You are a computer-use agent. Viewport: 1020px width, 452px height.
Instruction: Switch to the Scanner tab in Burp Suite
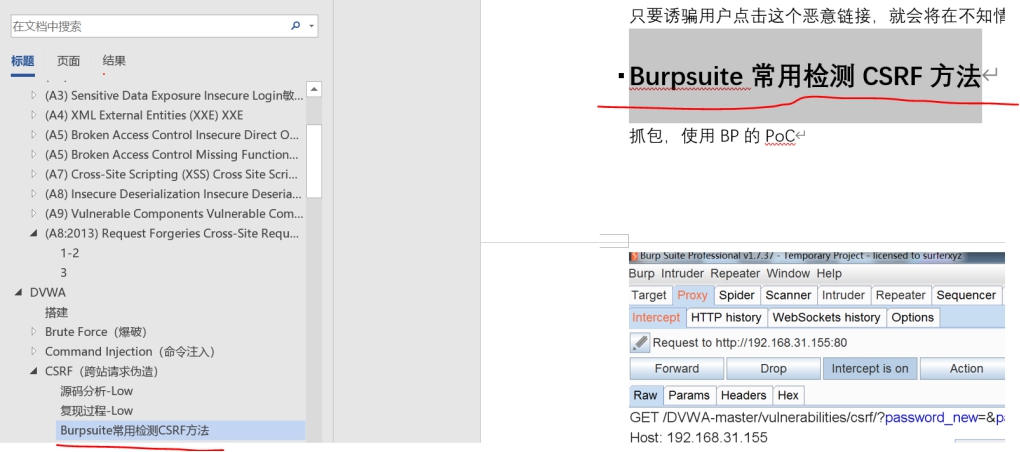[x=788, y=295]
